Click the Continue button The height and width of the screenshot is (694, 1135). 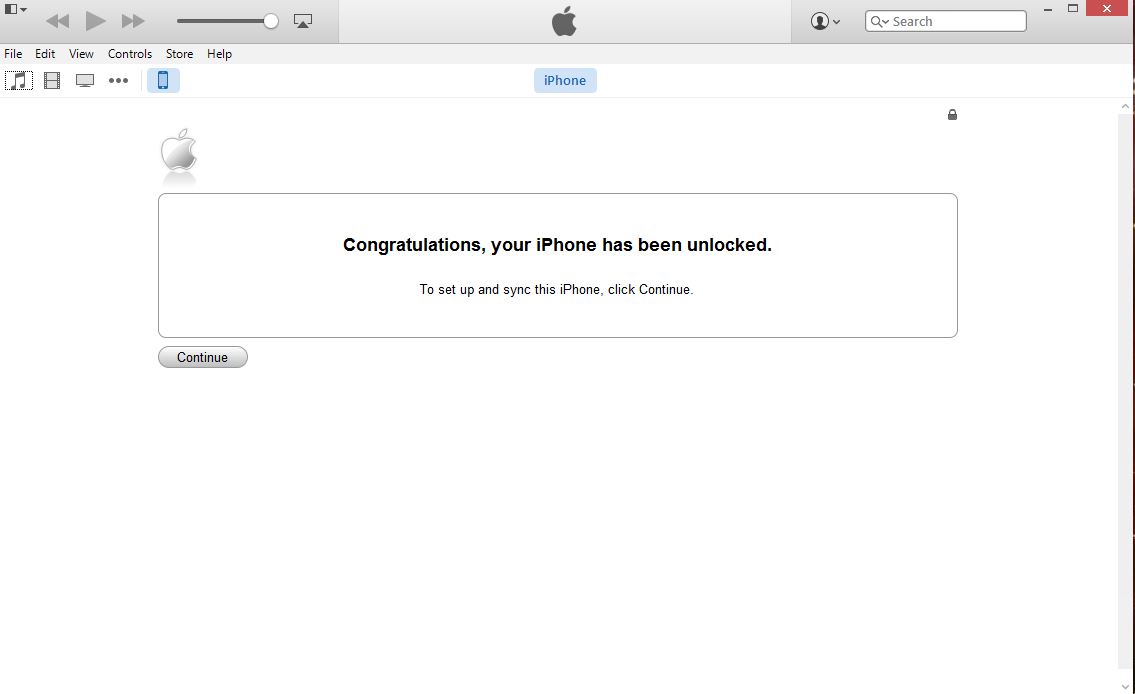203,357
